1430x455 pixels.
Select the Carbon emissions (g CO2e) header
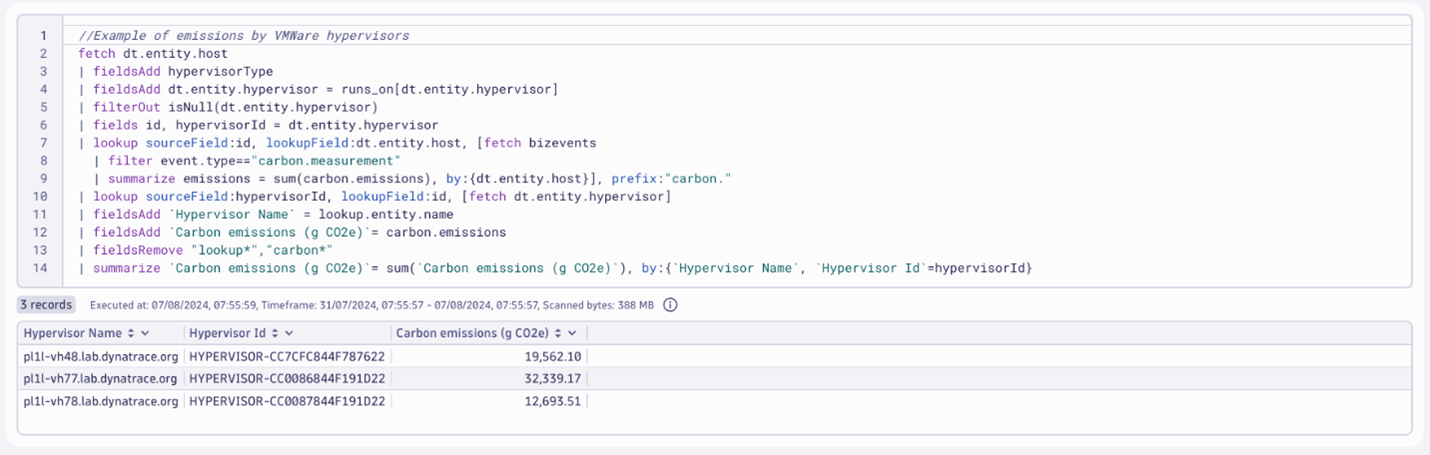(473, 333)
